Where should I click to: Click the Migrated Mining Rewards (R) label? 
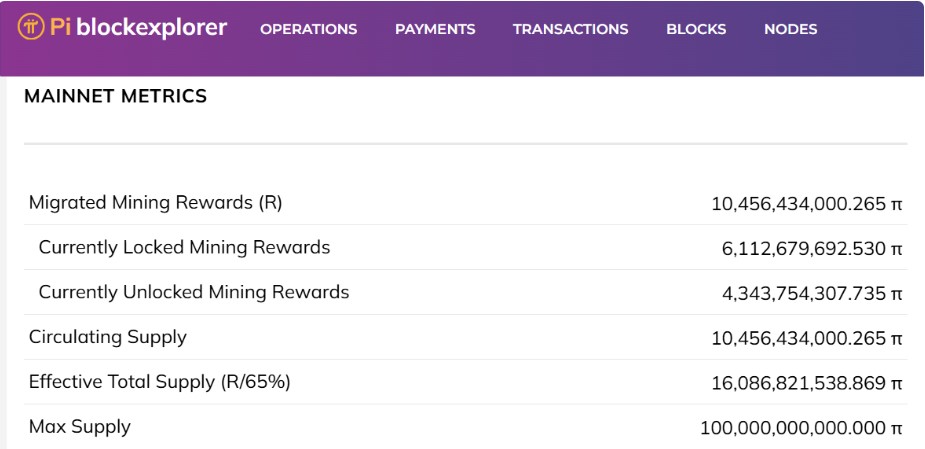click(156, 203)
